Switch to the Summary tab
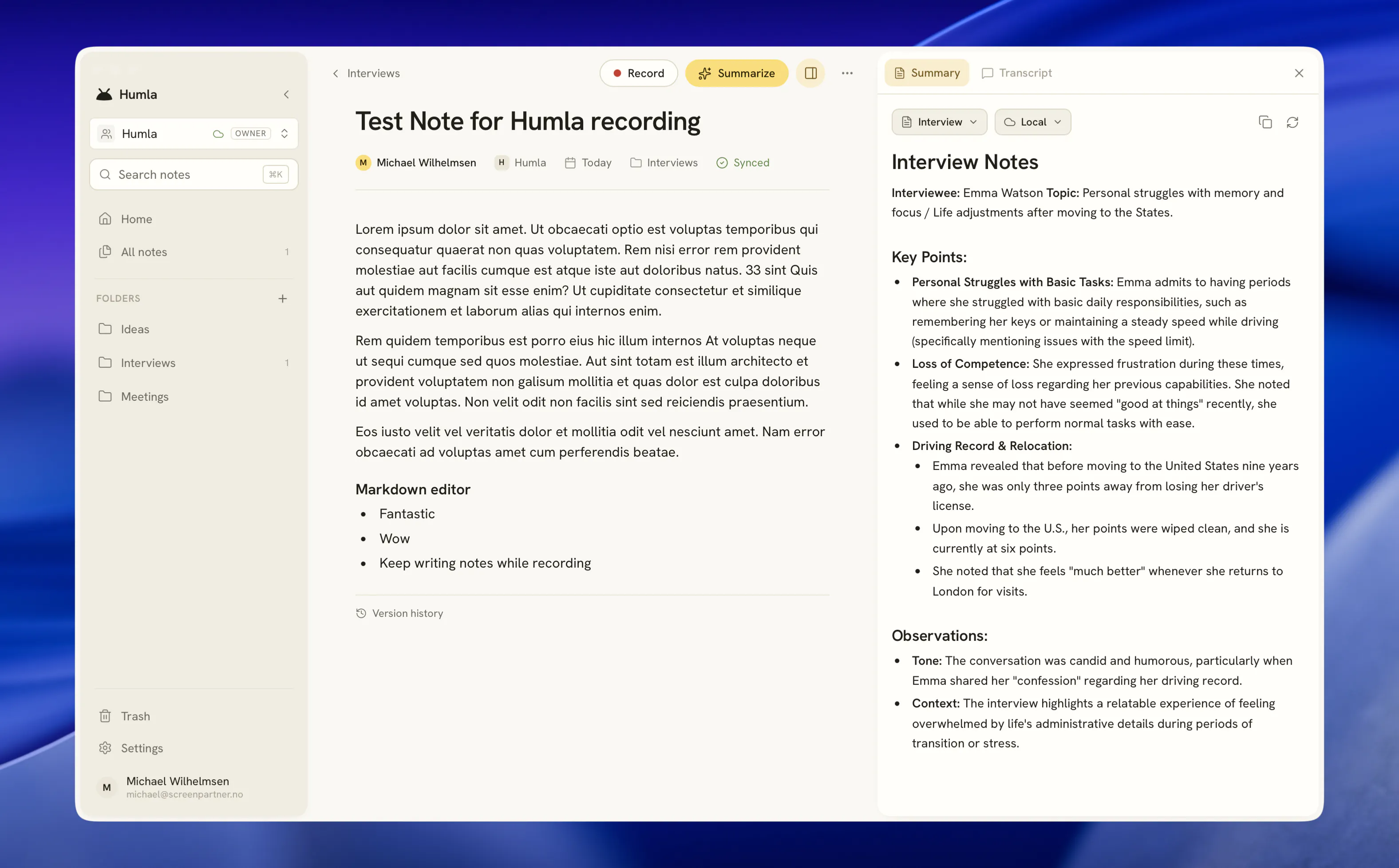 (x=927, y=73)
